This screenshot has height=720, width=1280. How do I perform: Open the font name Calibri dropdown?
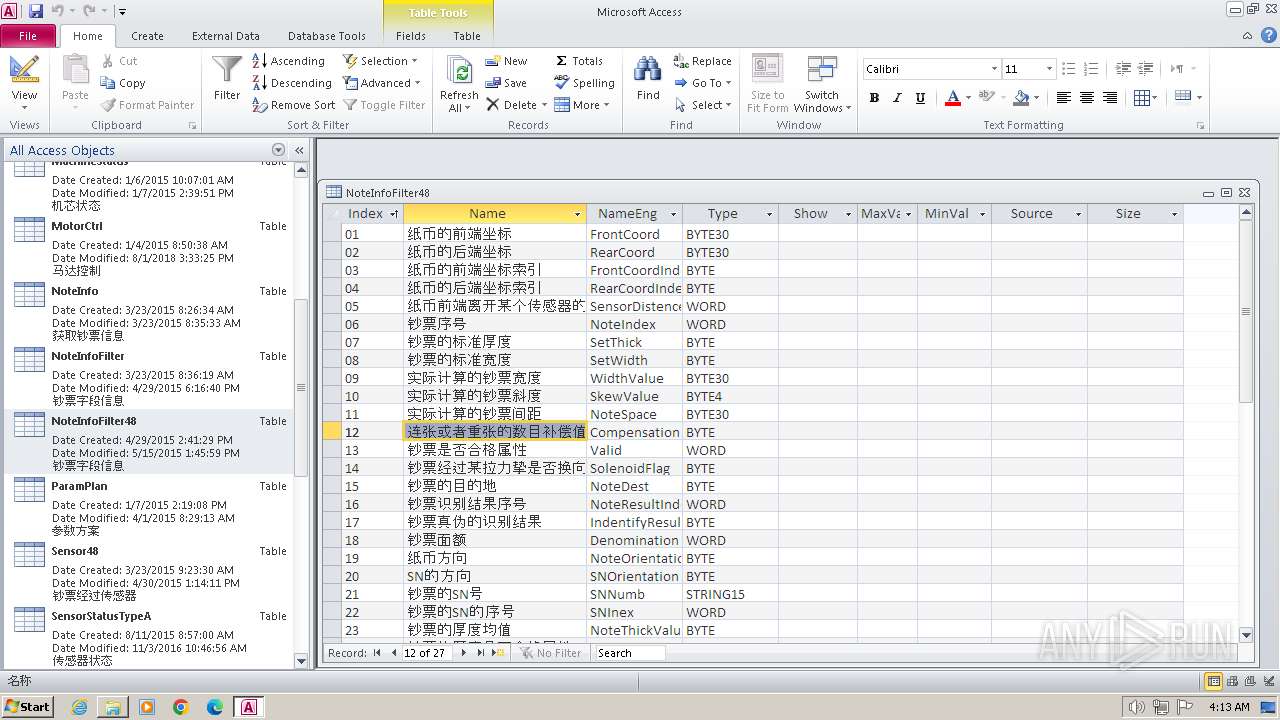pos(994,69)
